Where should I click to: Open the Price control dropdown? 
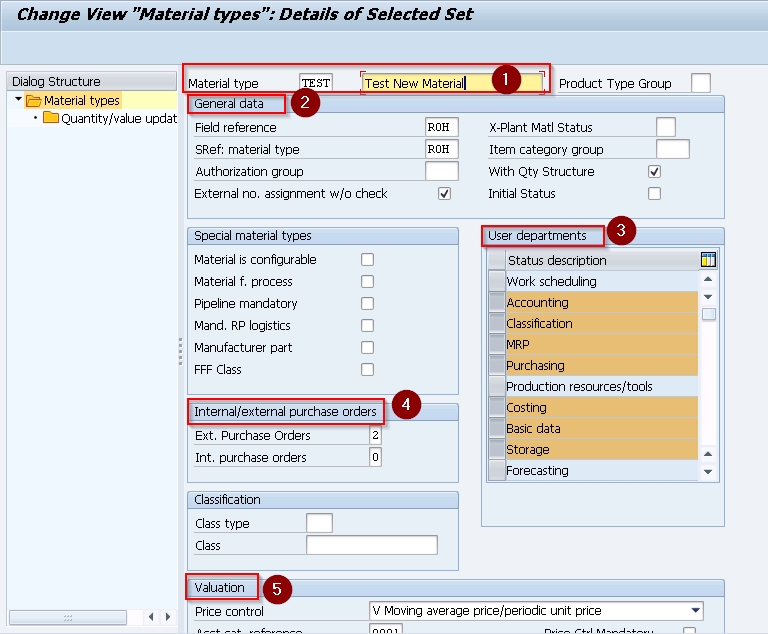click(x=695, y=611)
